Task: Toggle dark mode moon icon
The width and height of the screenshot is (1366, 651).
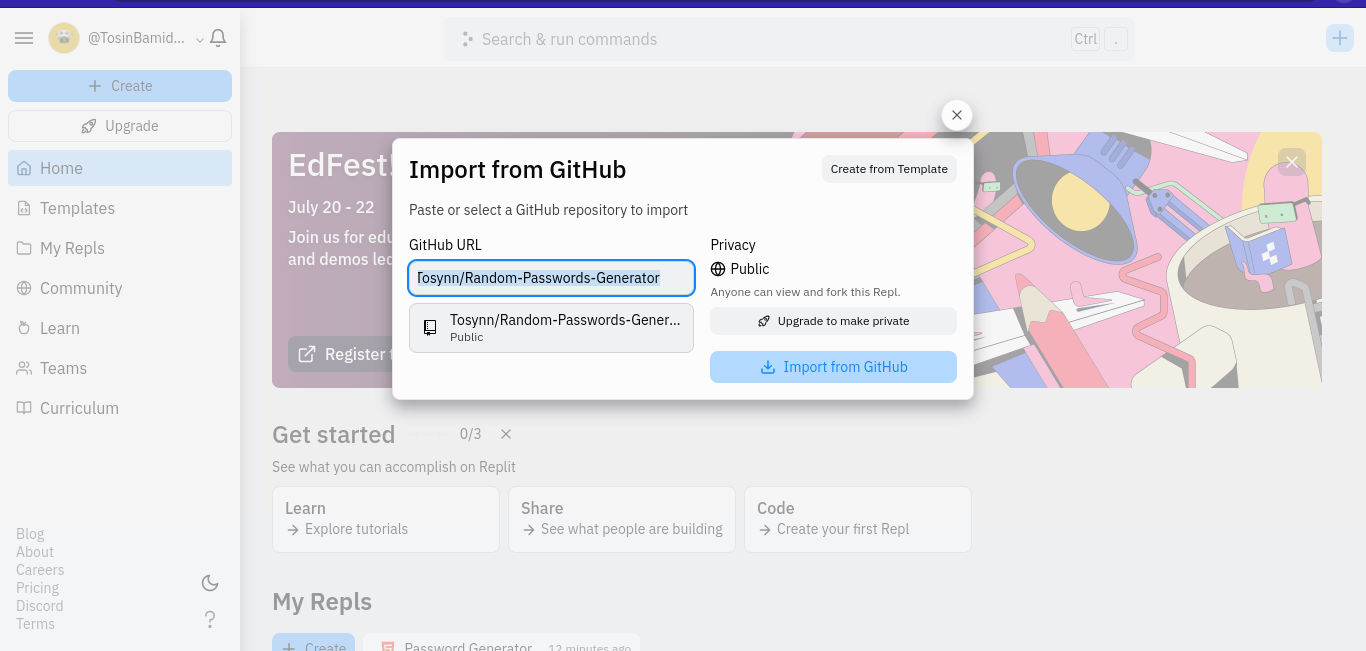Action: point(210,583)
